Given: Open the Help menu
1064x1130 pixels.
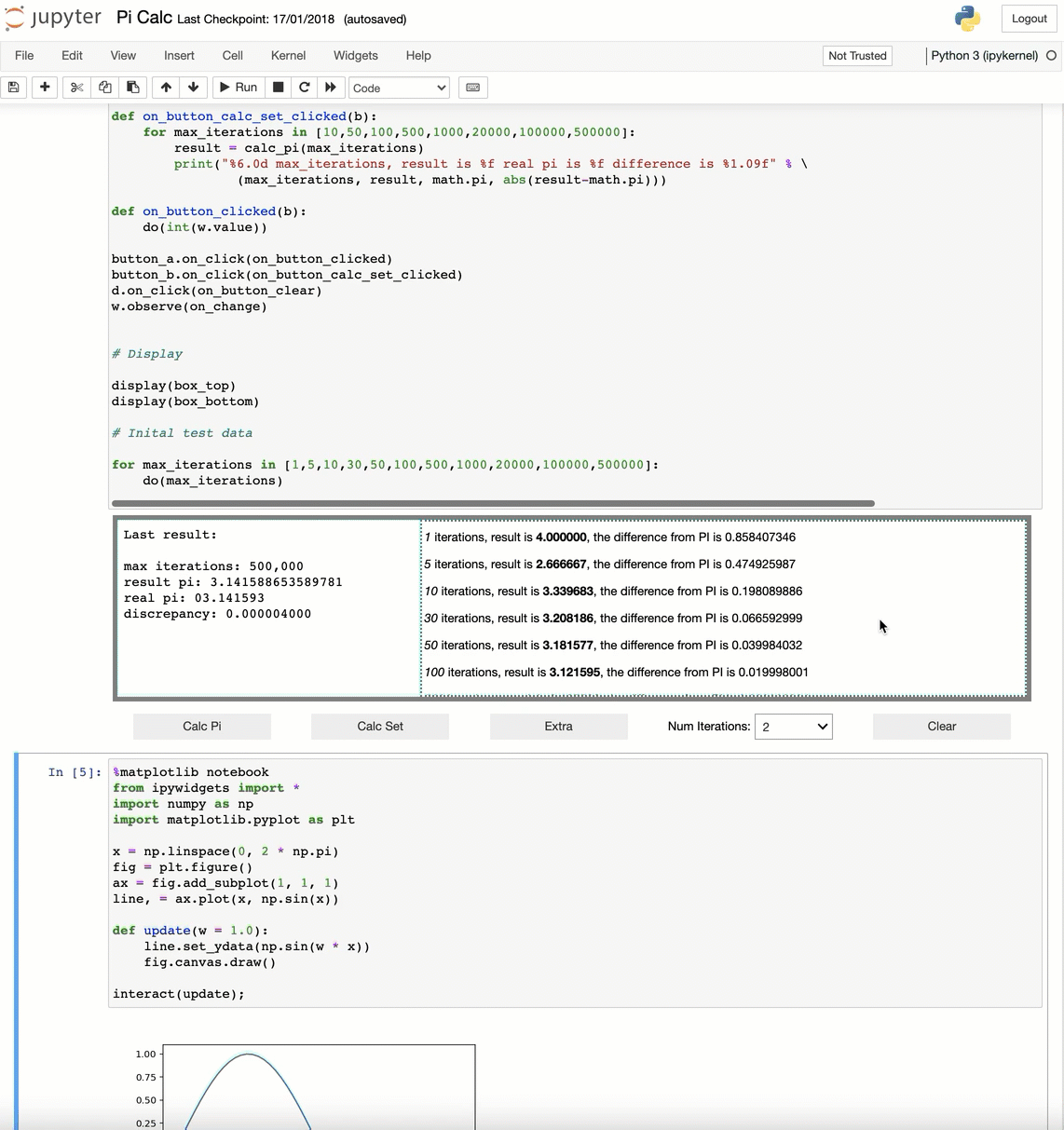Looking at the screenshot, I should (x=418, y=56).
